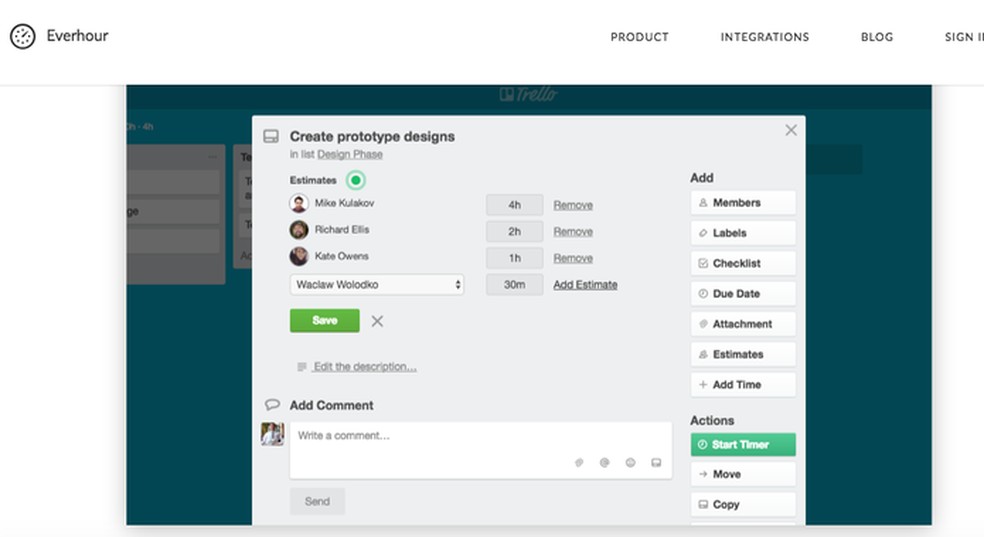The width and height of the screenshot is (984, 537).
Task: Open the PRODUCT menu
Action: click(x=639, y=37)
